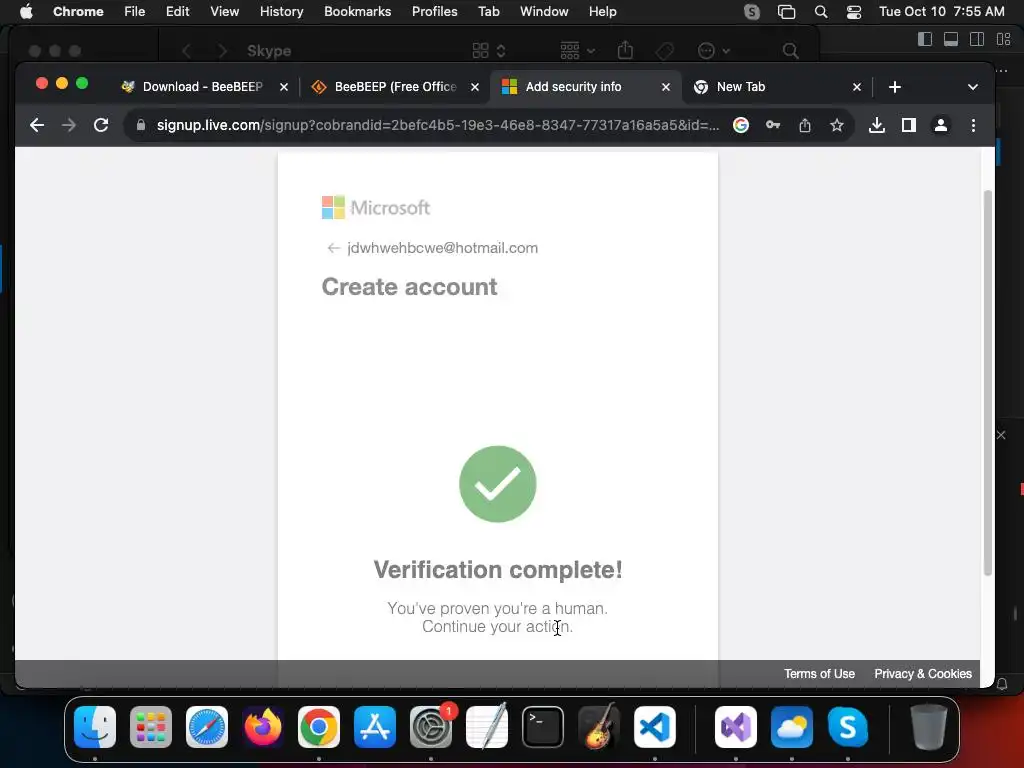Open Visual Studio Code from the Dock
1024x768 pixels.
(654, 727)
